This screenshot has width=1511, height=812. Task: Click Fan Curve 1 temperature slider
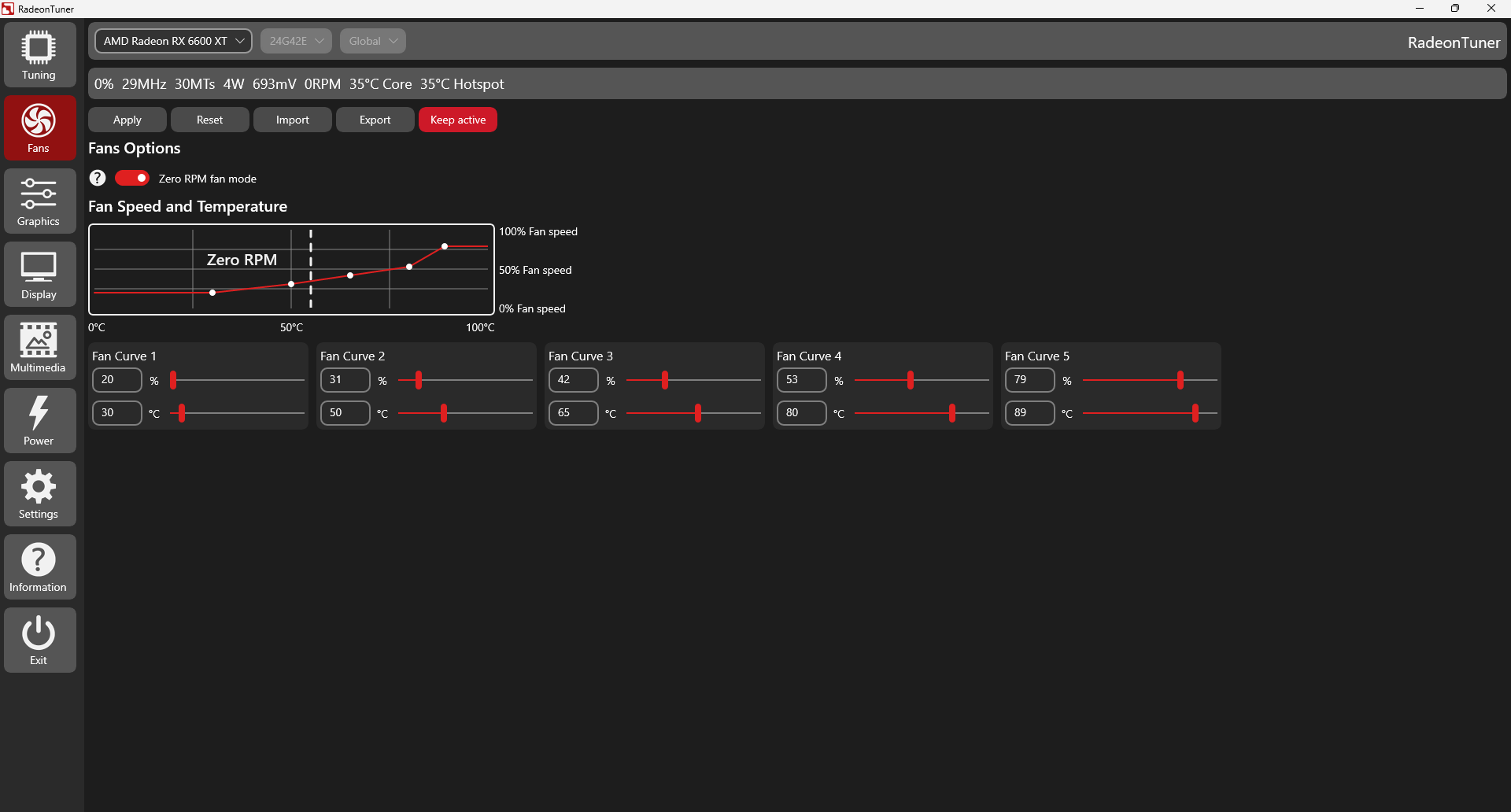(x=238, y=413)
